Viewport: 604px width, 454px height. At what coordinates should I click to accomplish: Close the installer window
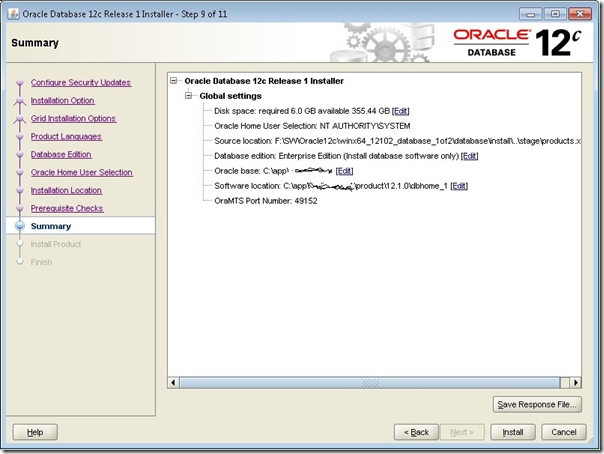click(580, 14)
